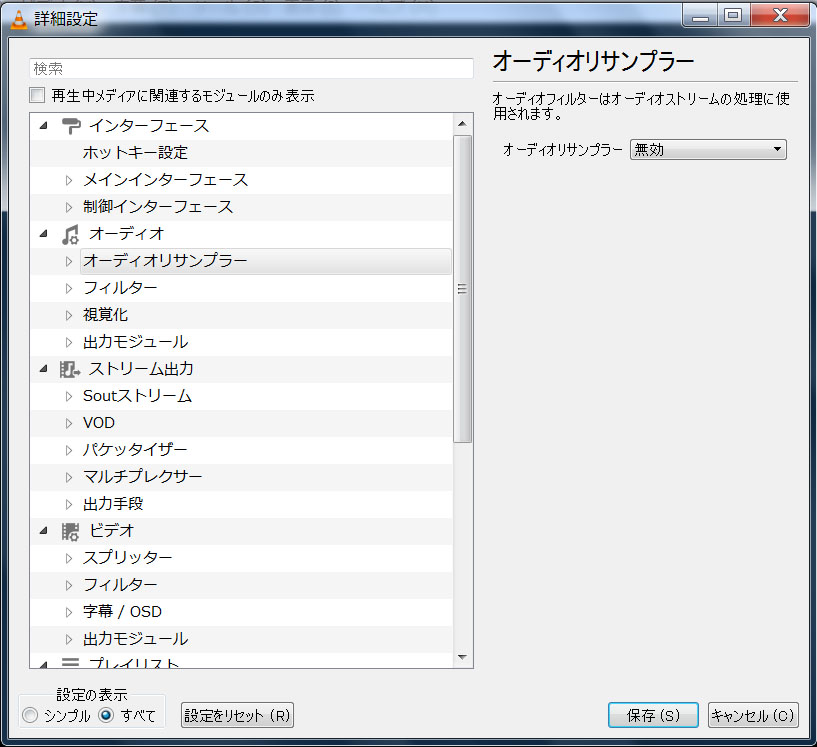This screenshot has width=817, height=747.
Task: Select フィルター under オーディオ
Action: 120,288
